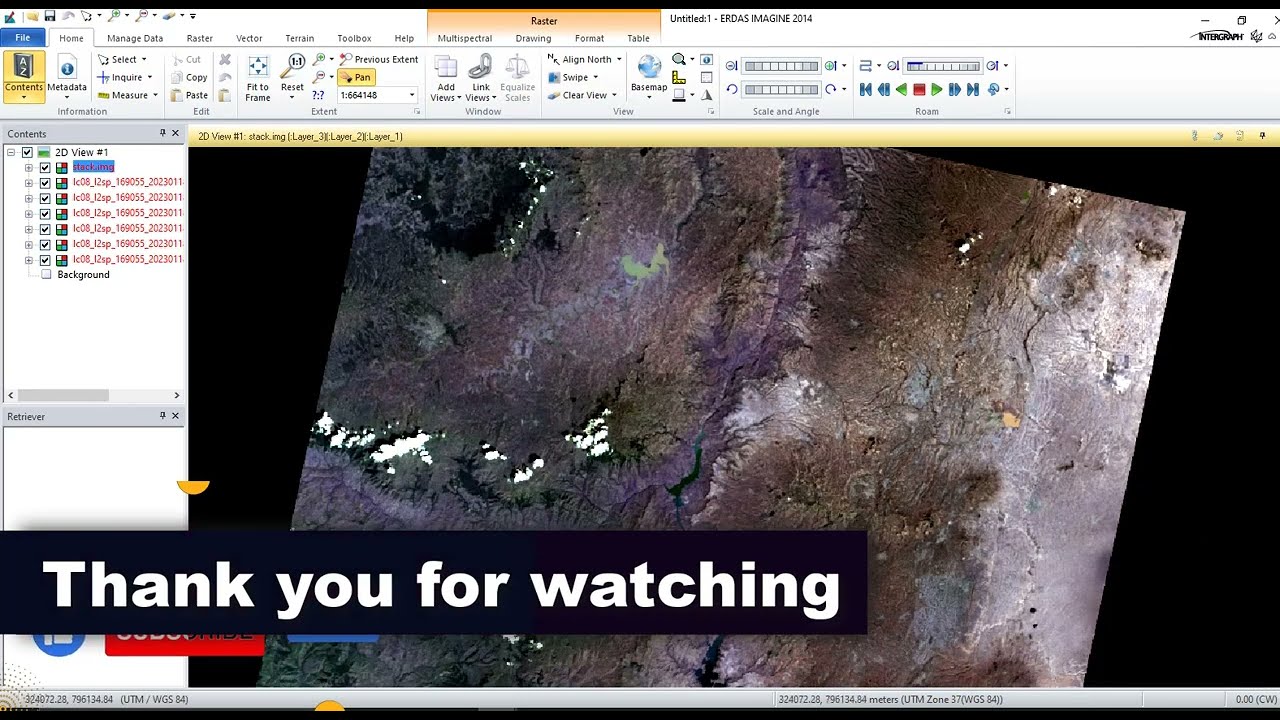Open the Swipe dropdown arrow
The image size is (1280, 720).
tap(596, 77)
